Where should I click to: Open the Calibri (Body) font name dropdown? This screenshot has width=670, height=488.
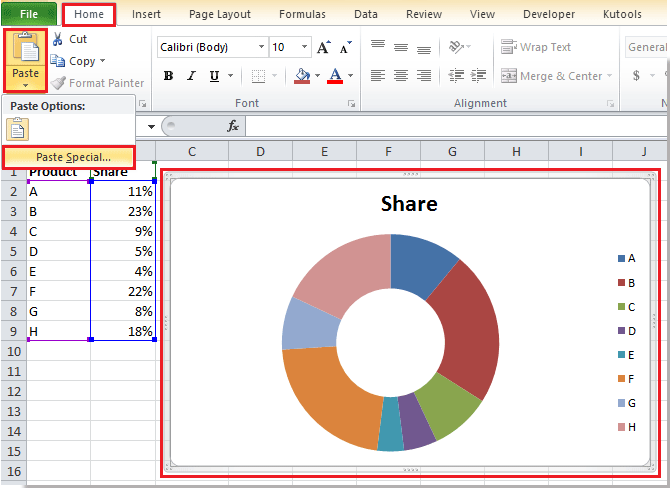click(x=261, y=47)
